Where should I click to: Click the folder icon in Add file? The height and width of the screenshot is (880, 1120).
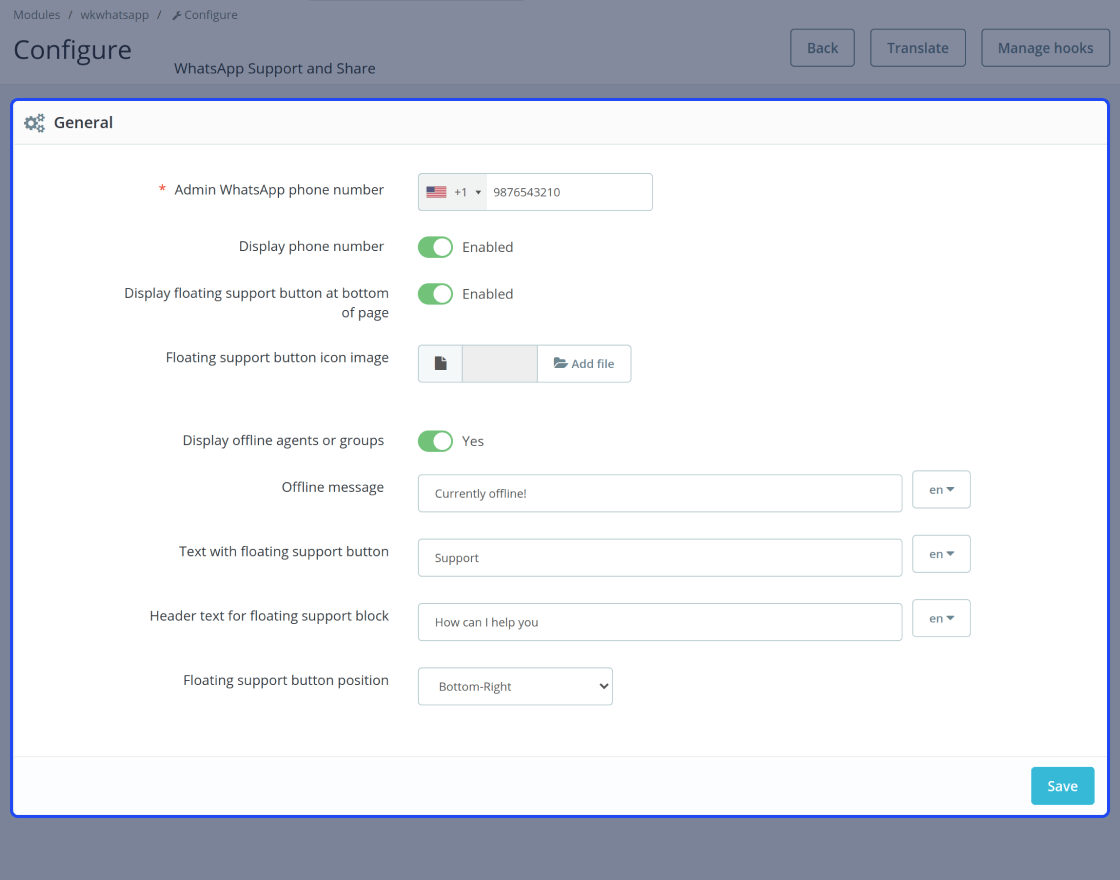pos(561,363)
